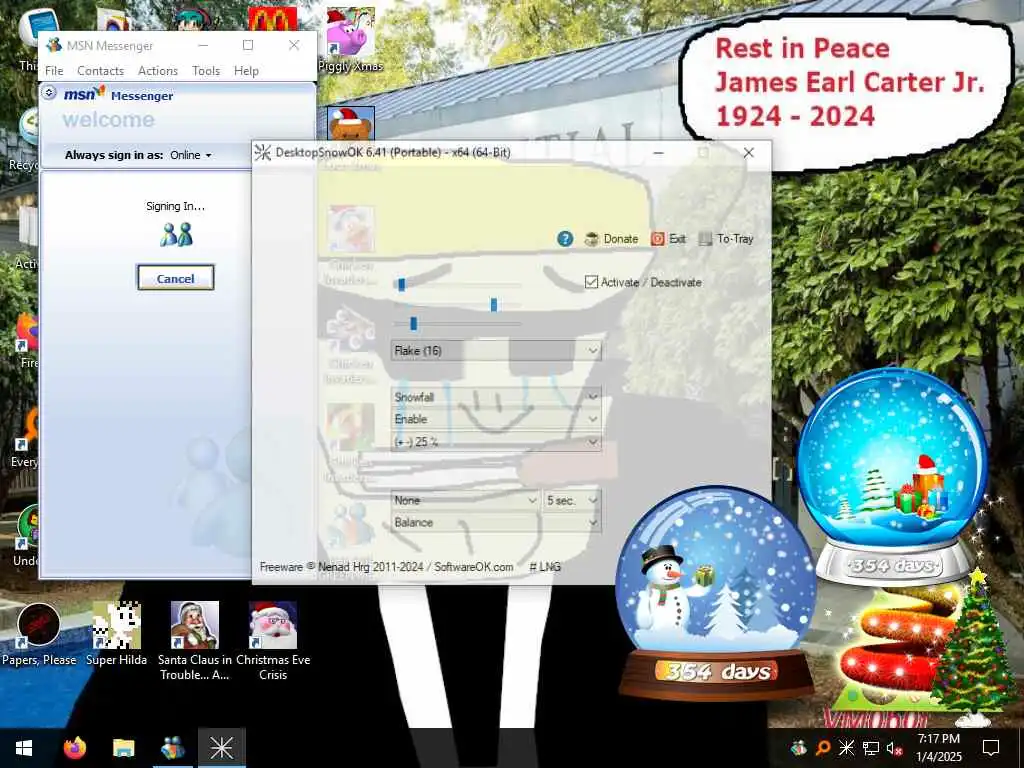Click the gift boxes snow globe widget

tap(893, 477)
